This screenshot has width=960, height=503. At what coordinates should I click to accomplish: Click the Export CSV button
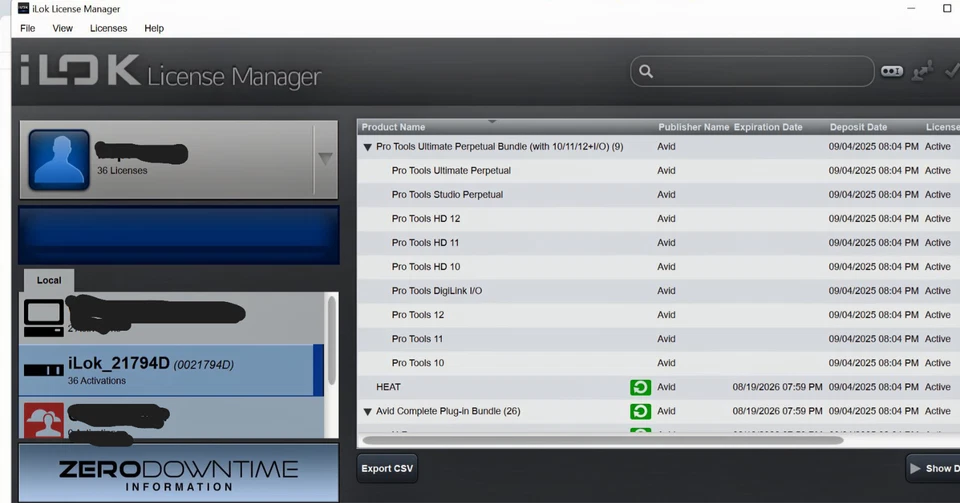pos(387,469)
